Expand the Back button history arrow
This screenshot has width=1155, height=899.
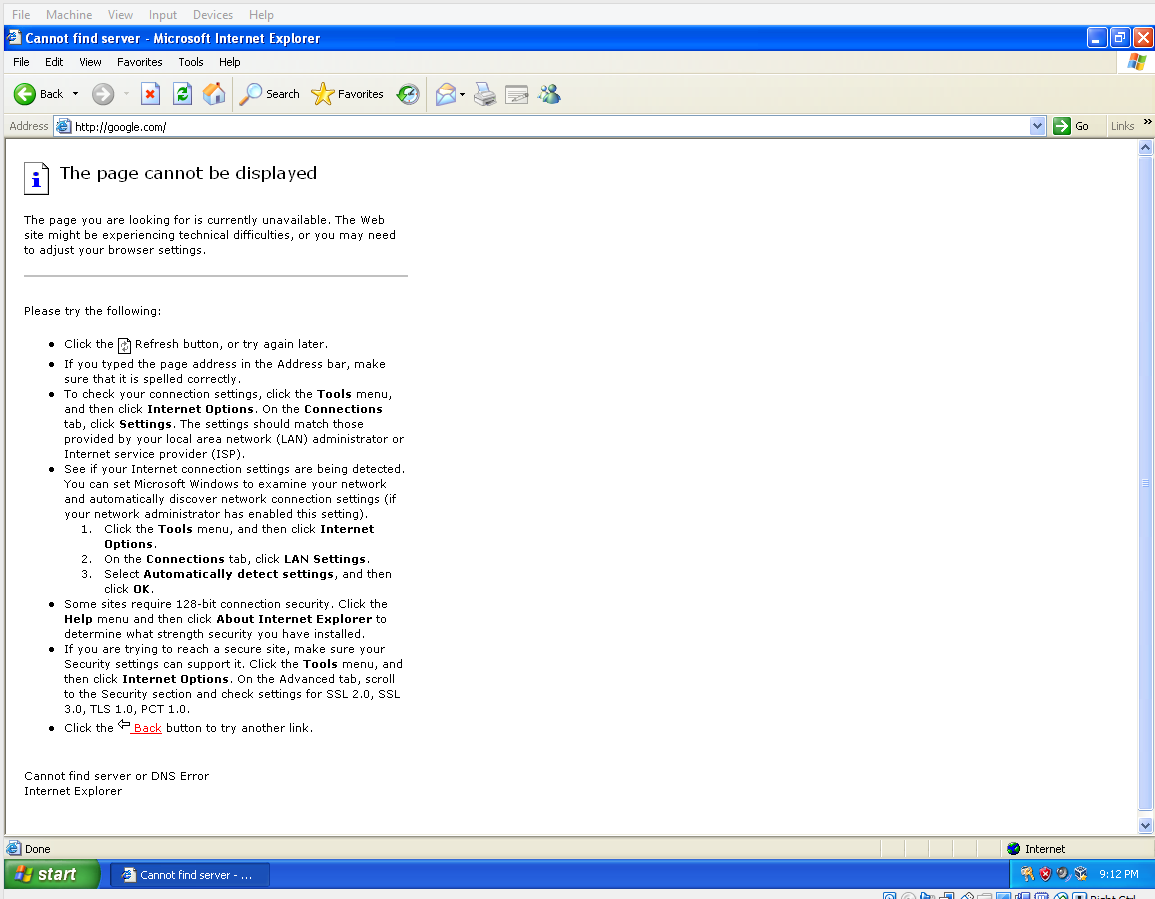point(75,94)
